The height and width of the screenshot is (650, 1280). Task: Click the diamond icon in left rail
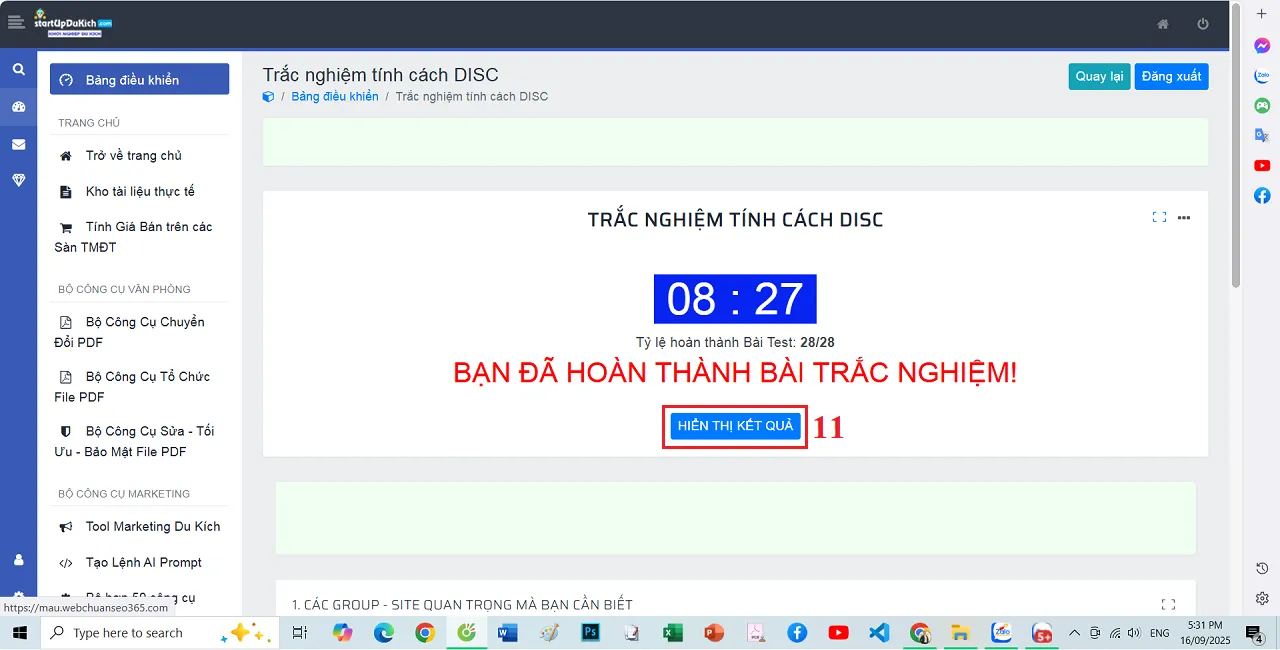(18, 180)
